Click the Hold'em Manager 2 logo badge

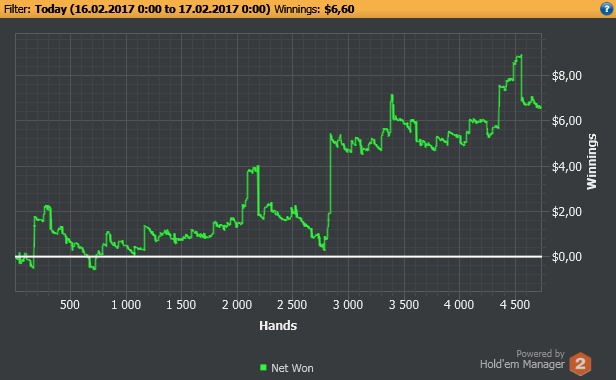click(x=580, y=363)
